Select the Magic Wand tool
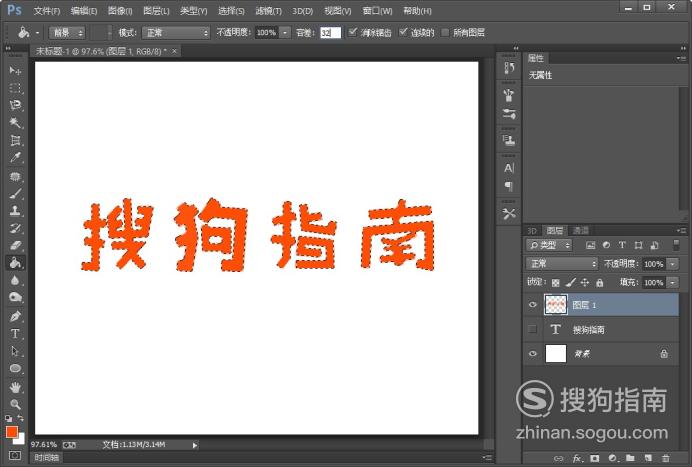 pyautogui.click(x=15, y=122)
